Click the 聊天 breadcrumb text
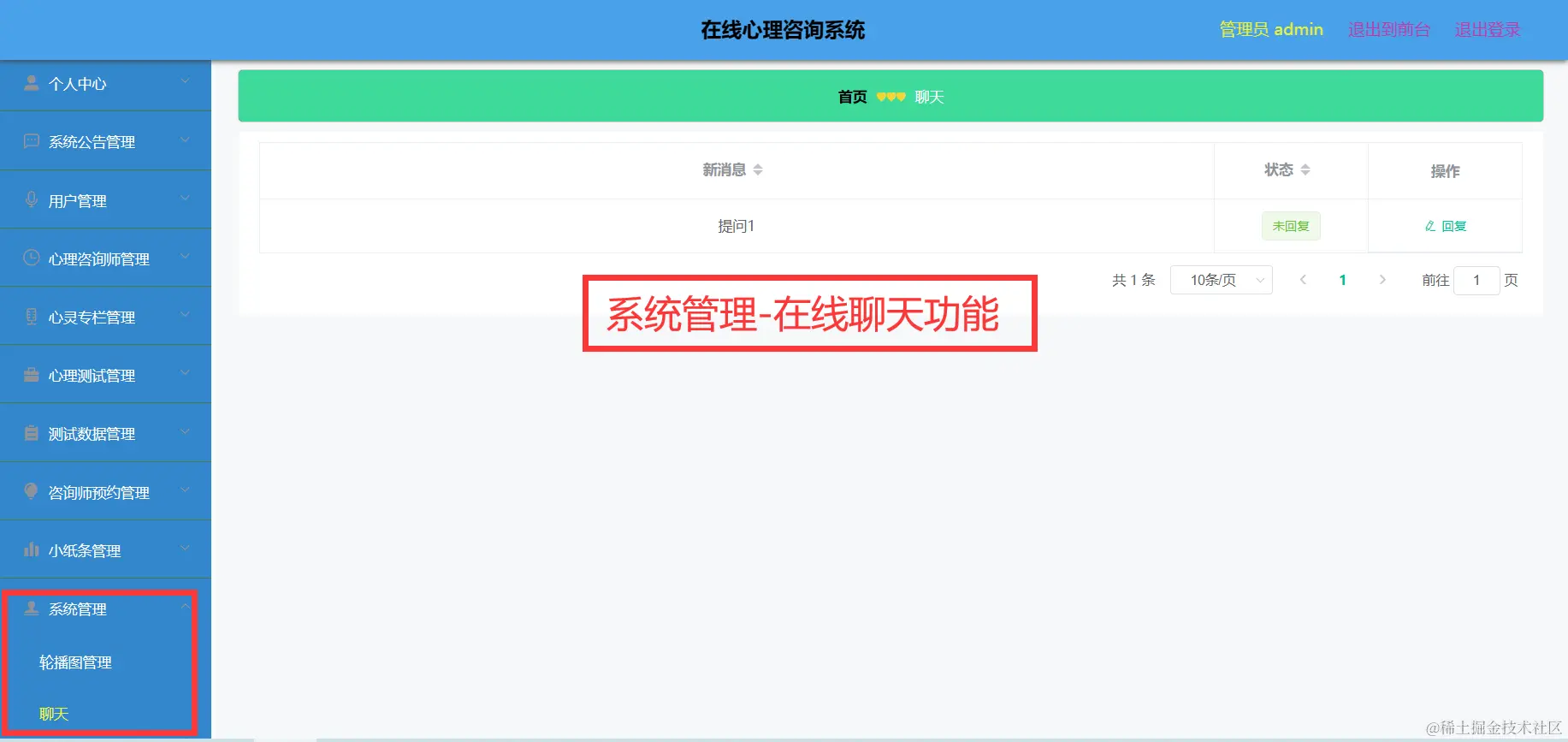 929,97
